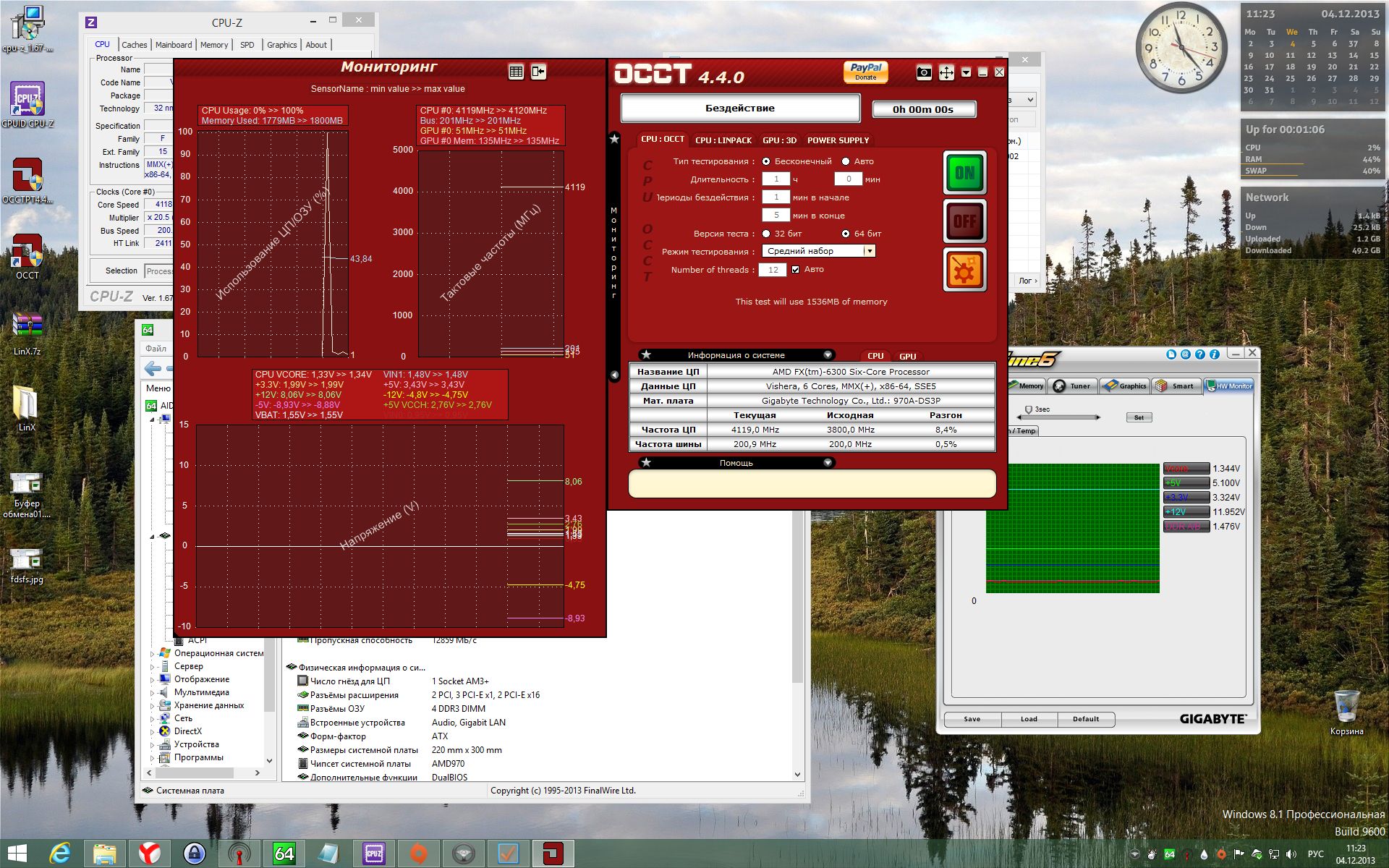Screen dimensions: 1389x868
Task: Click Save button in Gigabyte utility
Action: click(x=972, y=719)
